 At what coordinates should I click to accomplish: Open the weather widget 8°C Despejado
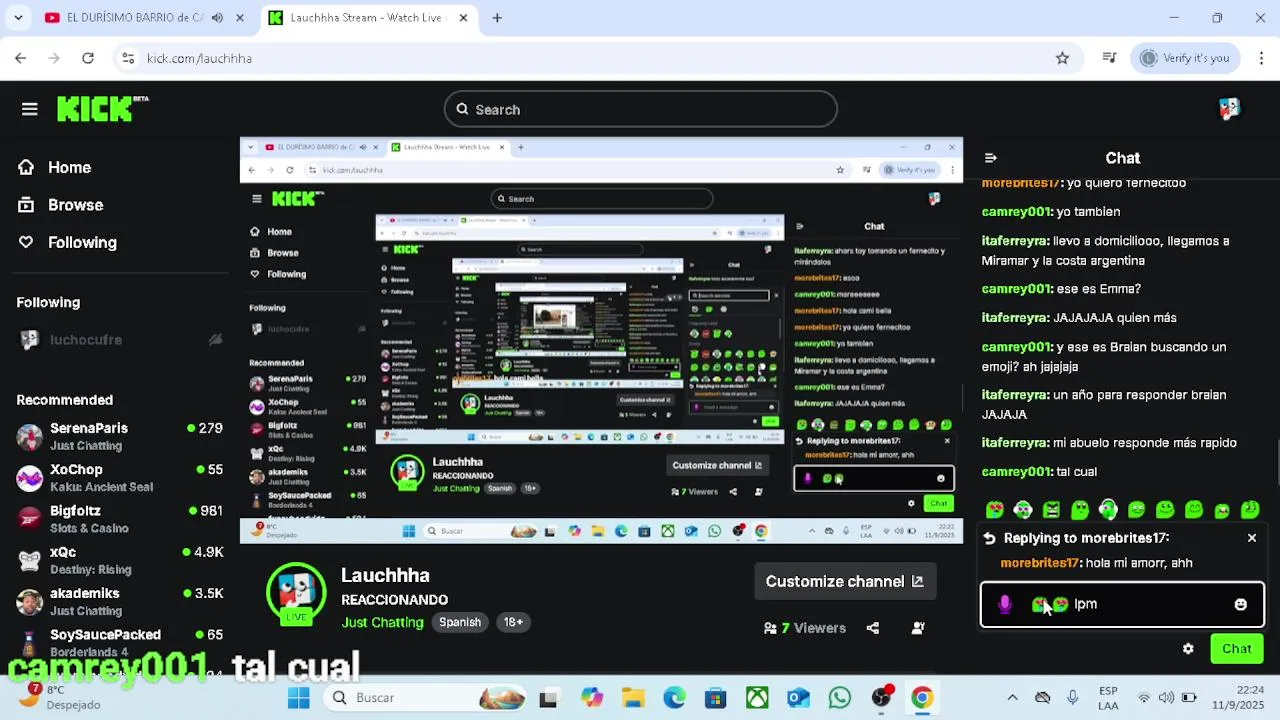tap(58, 697)
